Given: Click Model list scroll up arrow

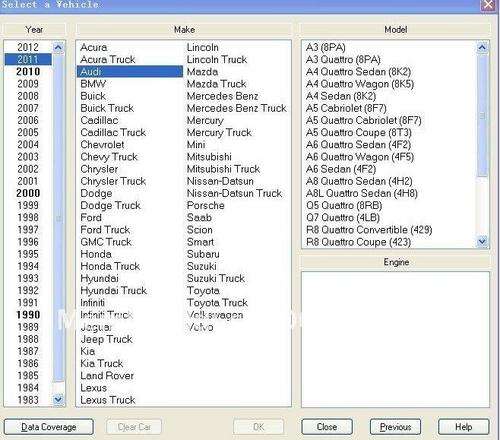Looking at the screenshot, I should [x=482, y=47].
